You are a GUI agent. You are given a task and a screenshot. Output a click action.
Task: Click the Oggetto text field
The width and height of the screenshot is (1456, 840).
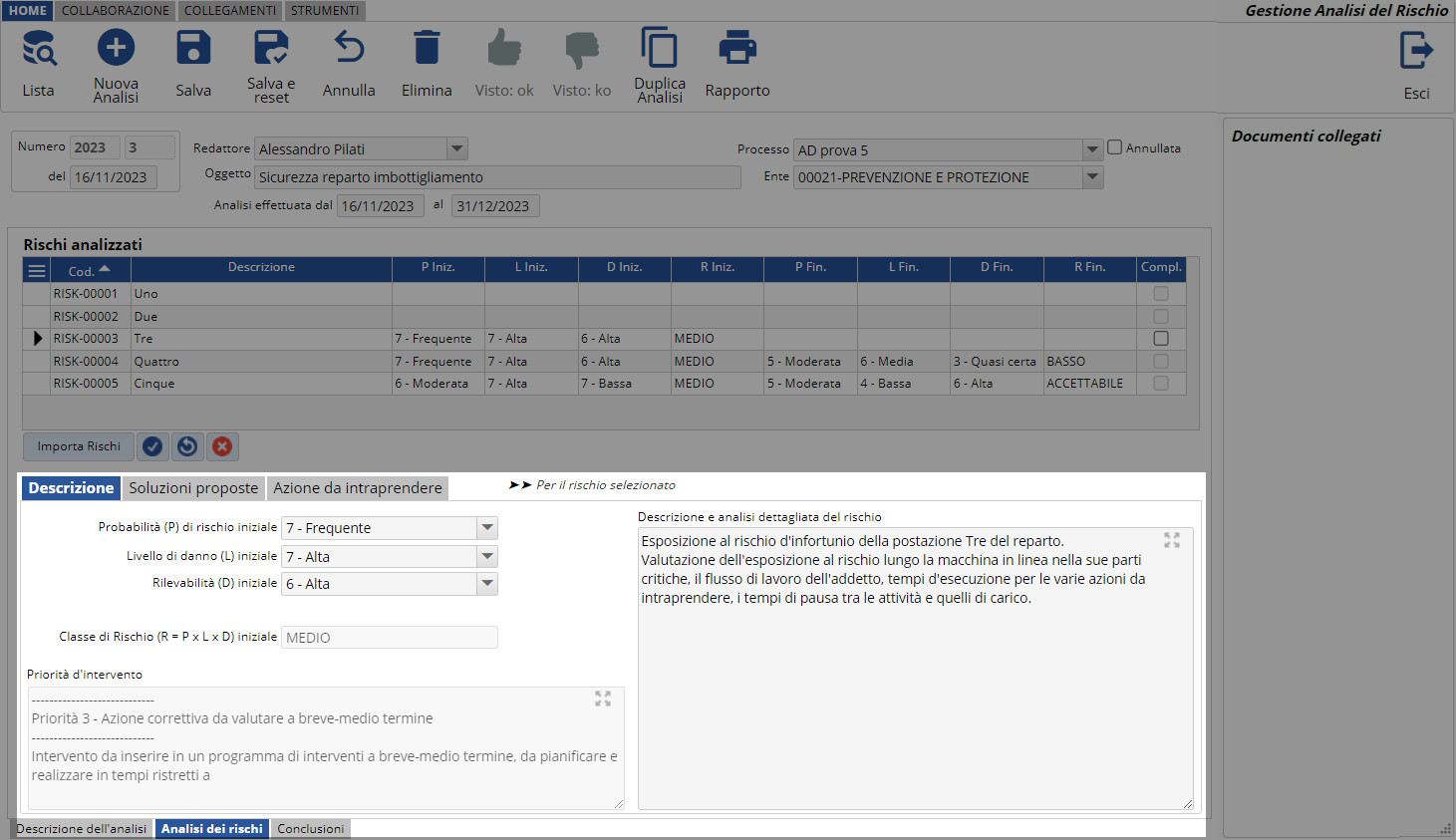pos(497,177)
